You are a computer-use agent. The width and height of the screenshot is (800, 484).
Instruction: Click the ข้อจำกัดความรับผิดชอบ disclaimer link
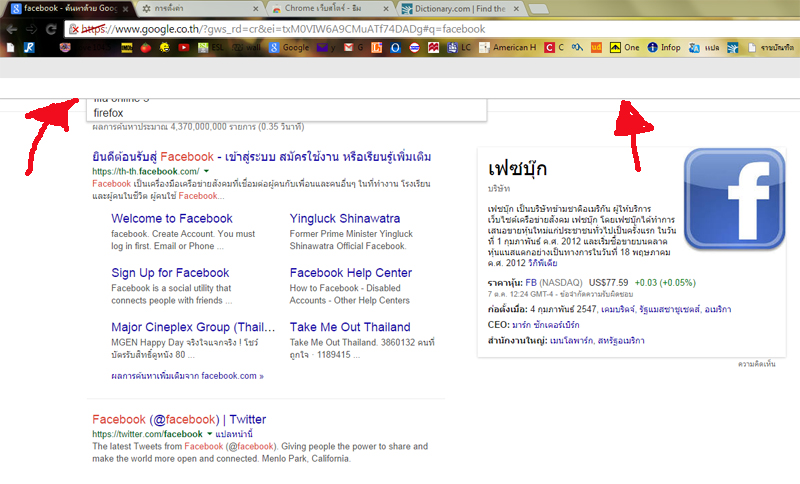tap(596, 294)
